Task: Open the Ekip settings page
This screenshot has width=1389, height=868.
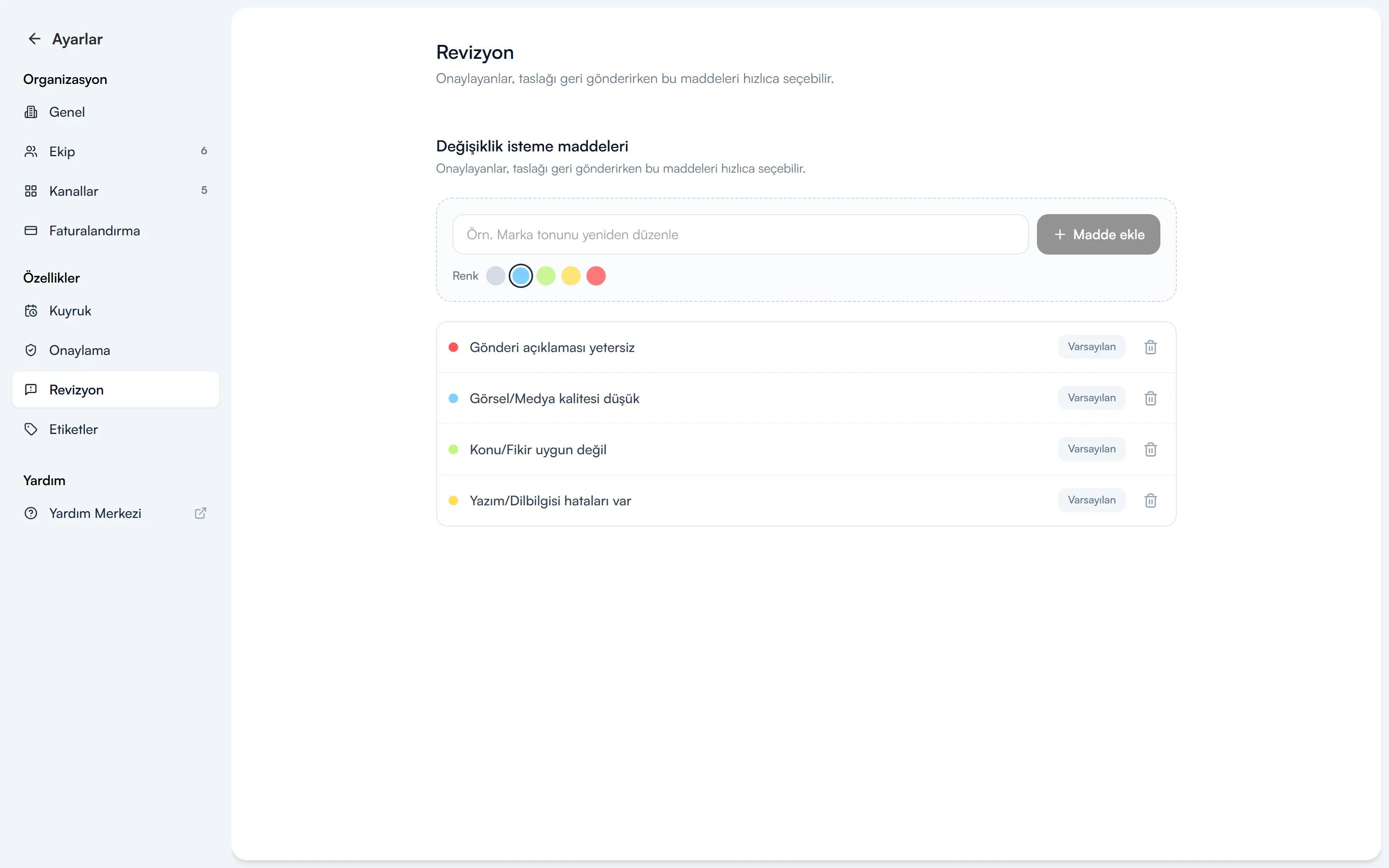Action: (115, 151)
